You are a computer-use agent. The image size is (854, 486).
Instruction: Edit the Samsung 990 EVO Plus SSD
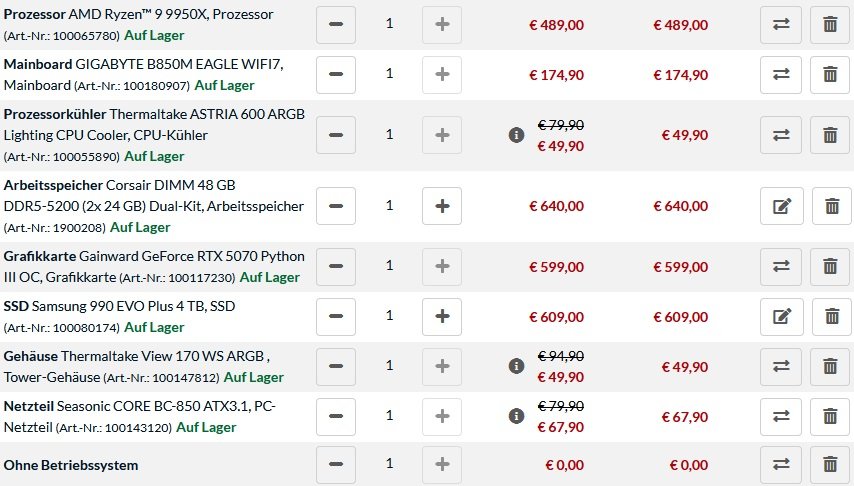coord(782,317)
